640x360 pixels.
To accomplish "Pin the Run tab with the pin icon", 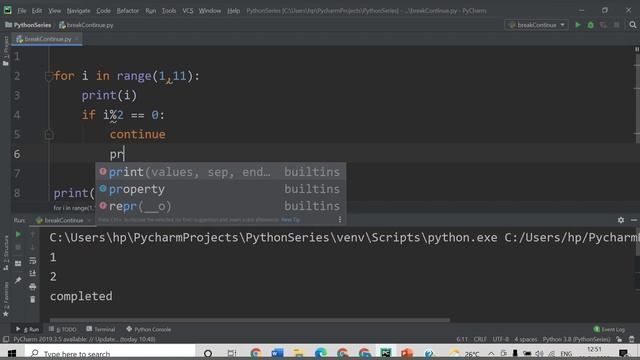I will pos(18,280).
